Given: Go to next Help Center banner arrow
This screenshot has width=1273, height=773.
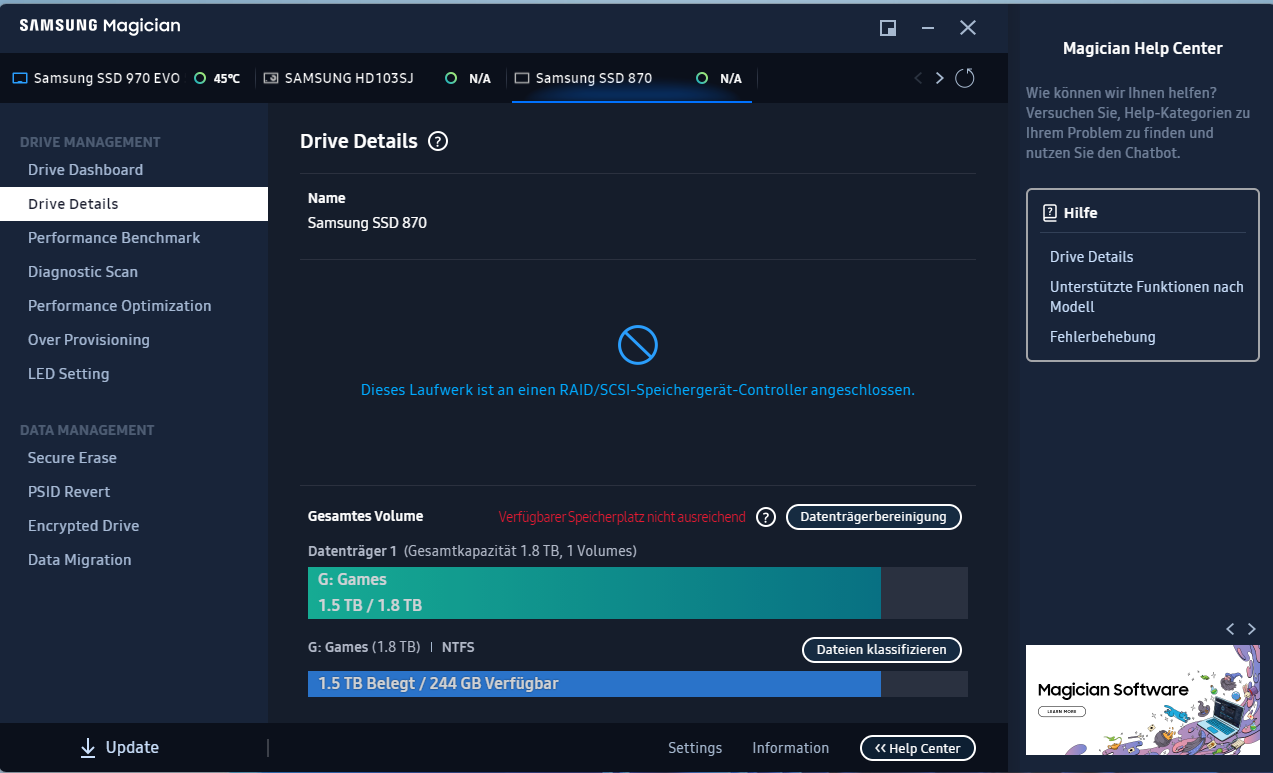Looking at the screenshot, I should [x=1251, y=629].
